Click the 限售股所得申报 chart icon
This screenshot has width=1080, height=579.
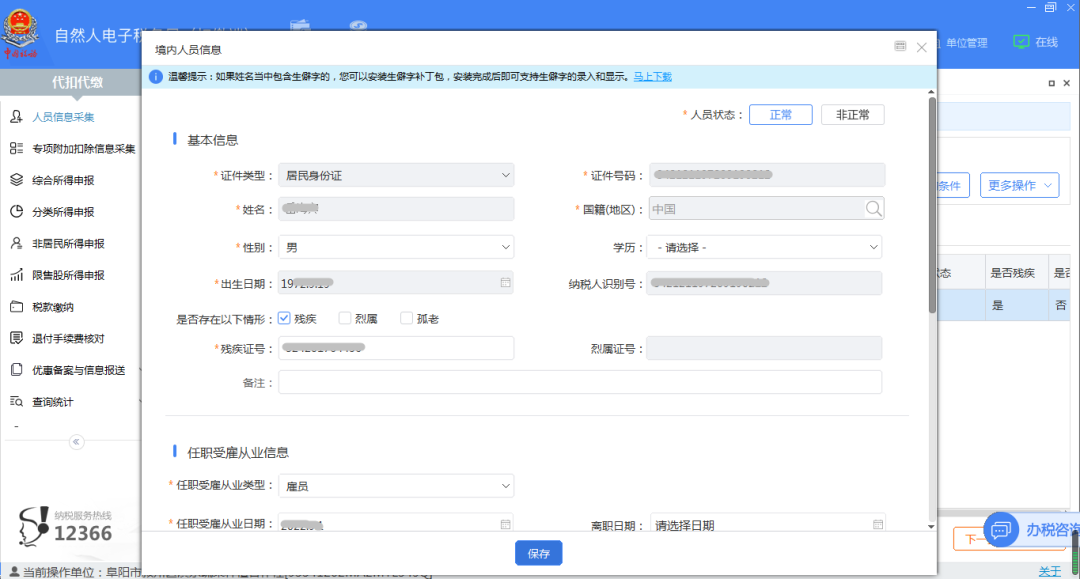[17, 275]
